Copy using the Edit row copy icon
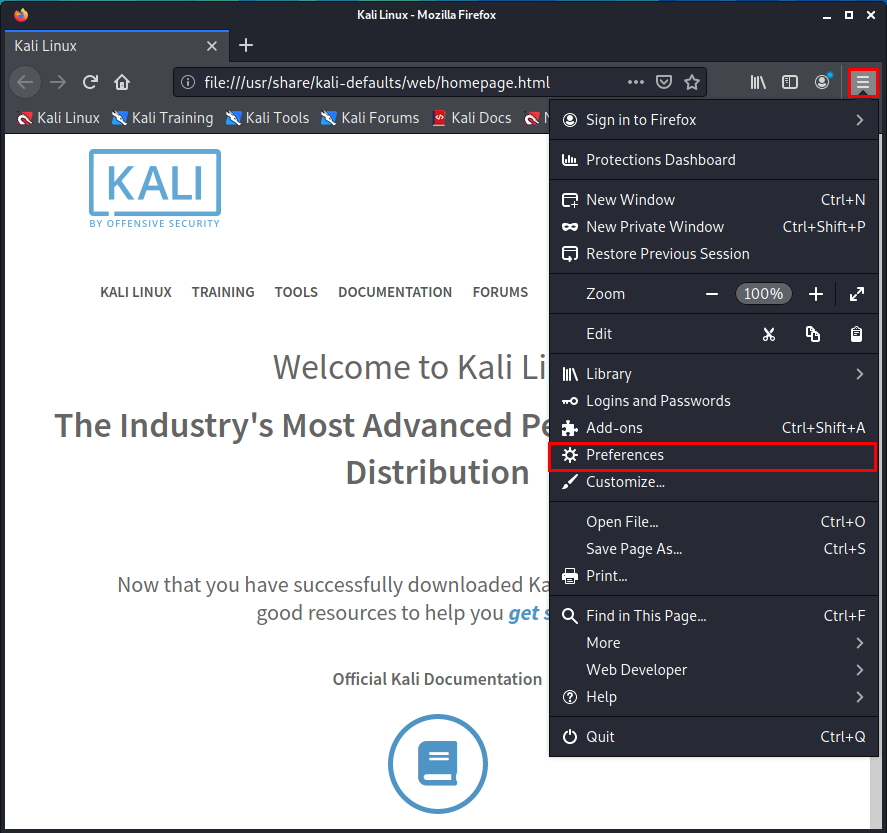 pyautogui.click(x=812, y=334)
